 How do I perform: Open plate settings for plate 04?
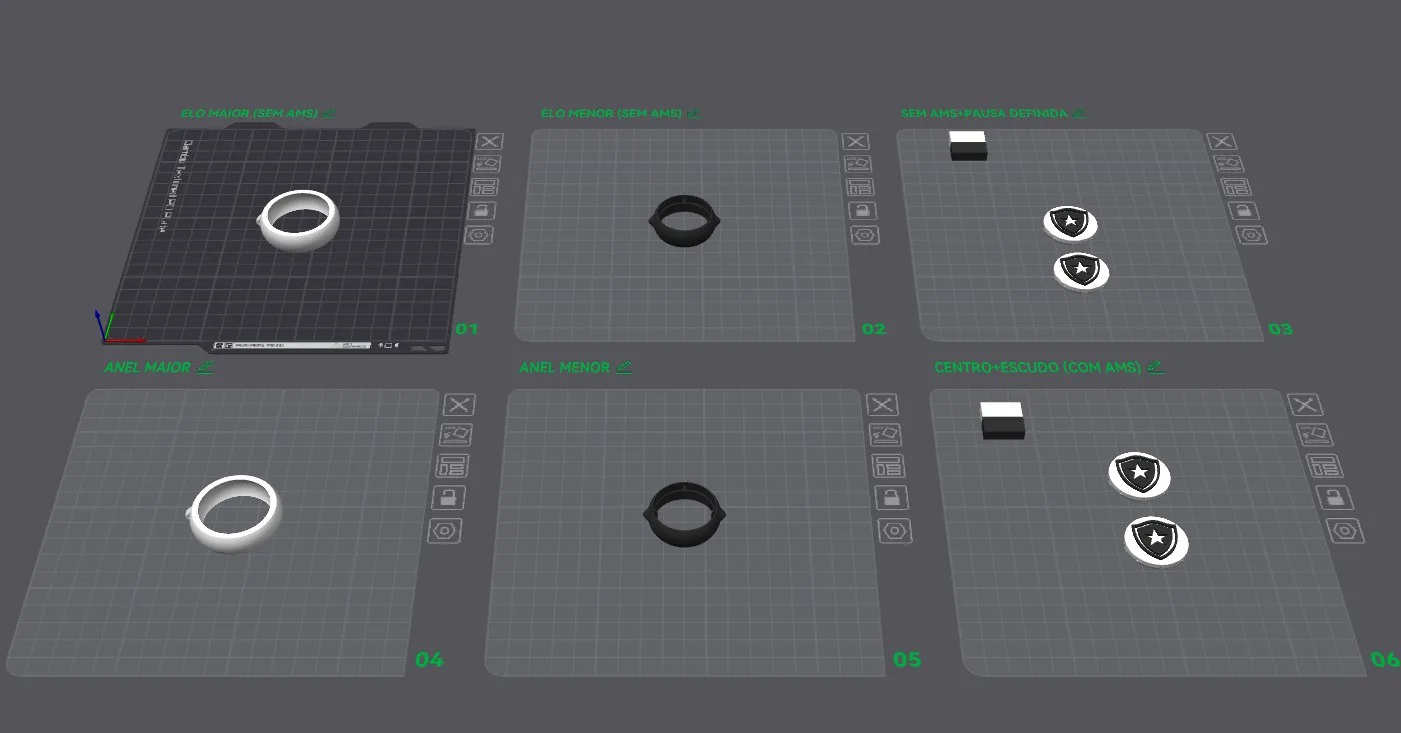click(x=445, y=531)
